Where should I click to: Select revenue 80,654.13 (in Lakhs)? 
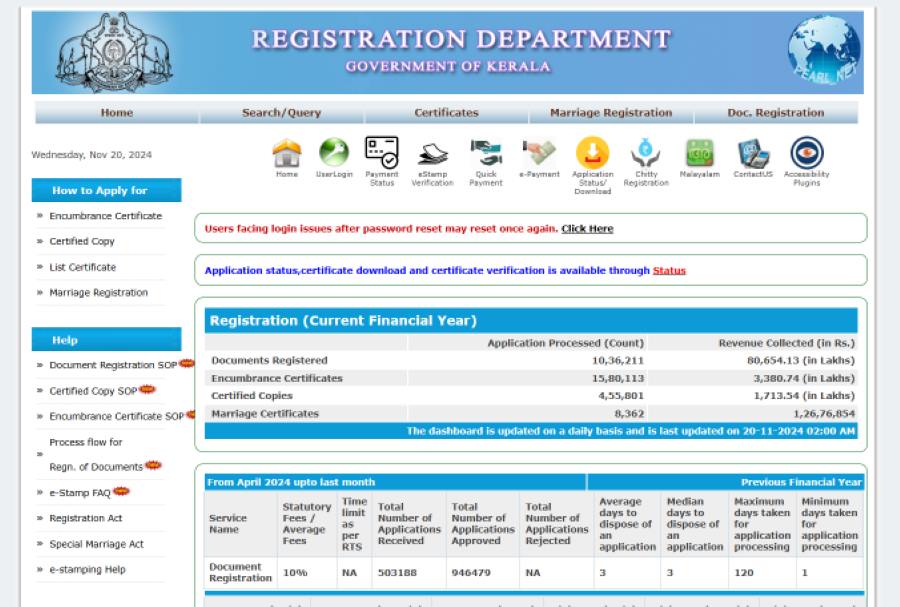[801, 360]
